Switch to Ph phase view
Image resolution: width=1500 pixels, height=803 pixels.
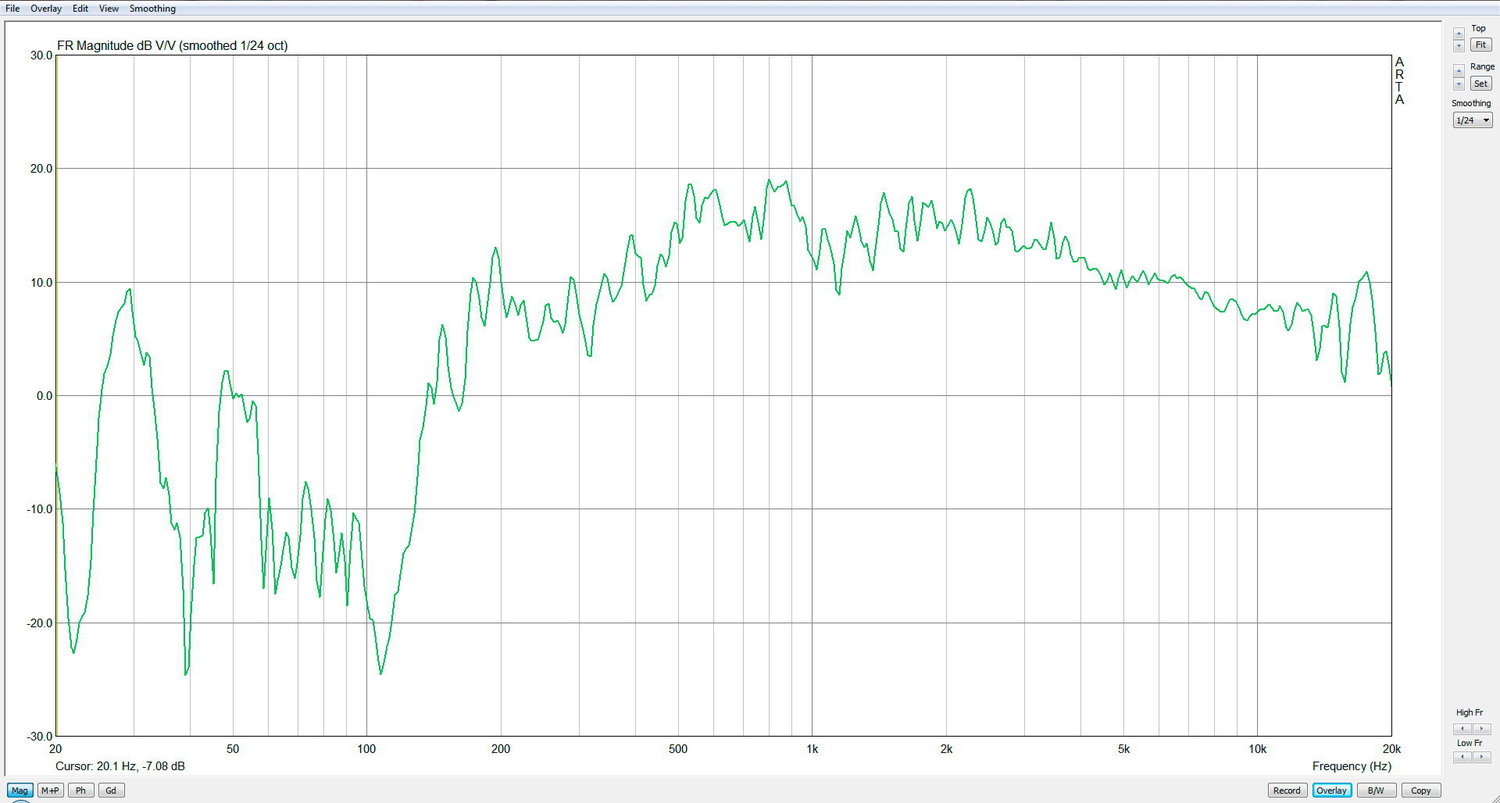[x=81, y=790]
